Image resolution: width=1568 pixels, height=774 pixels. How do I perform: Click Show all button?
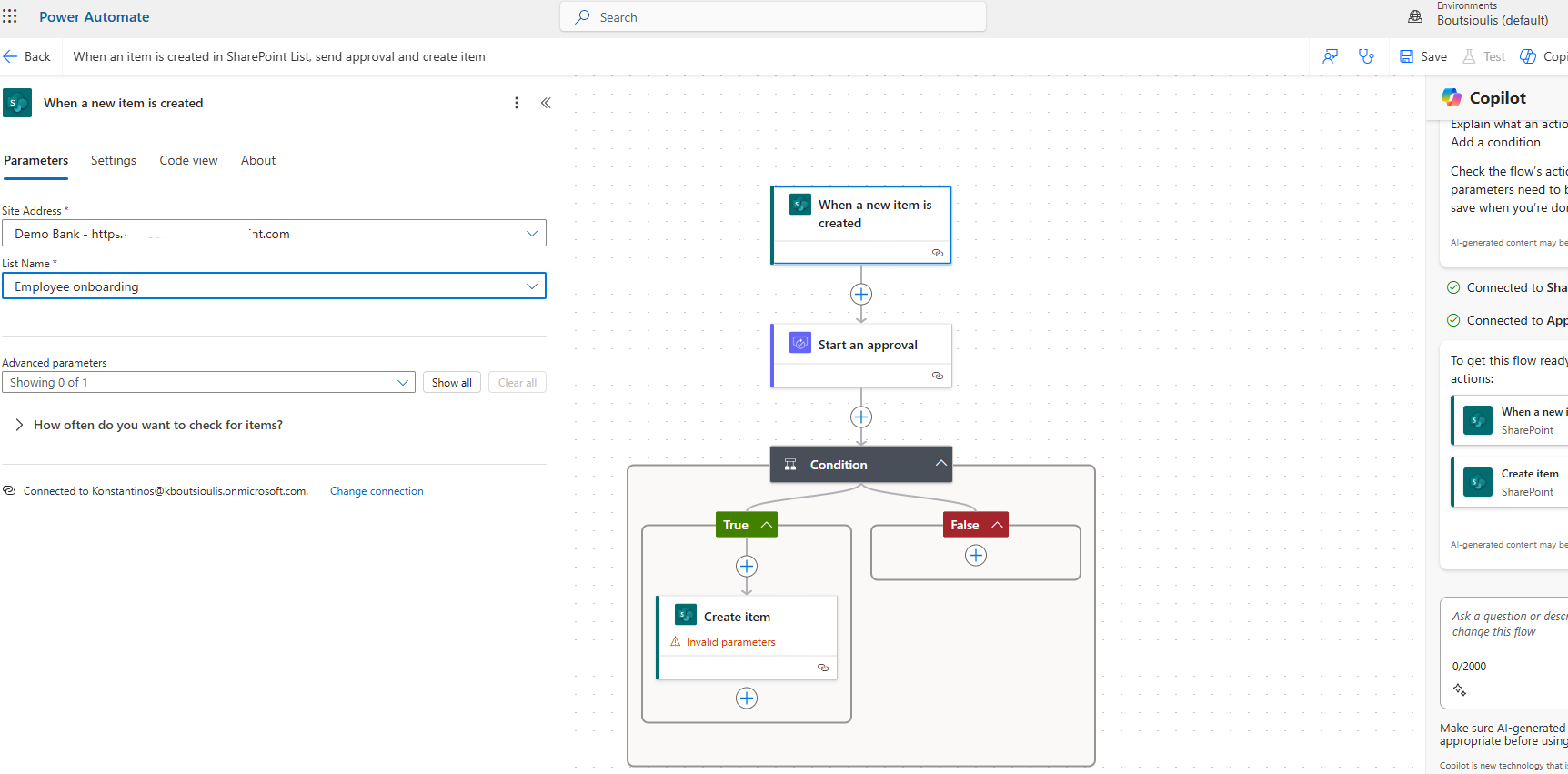pos(452,383)
